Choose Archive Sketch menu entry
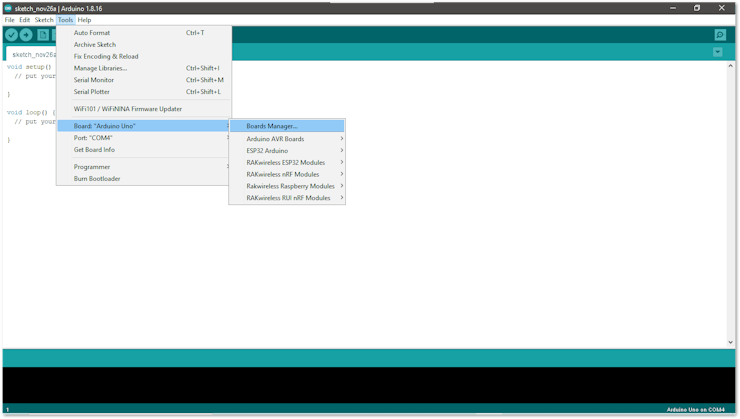 tap(144, 44)
